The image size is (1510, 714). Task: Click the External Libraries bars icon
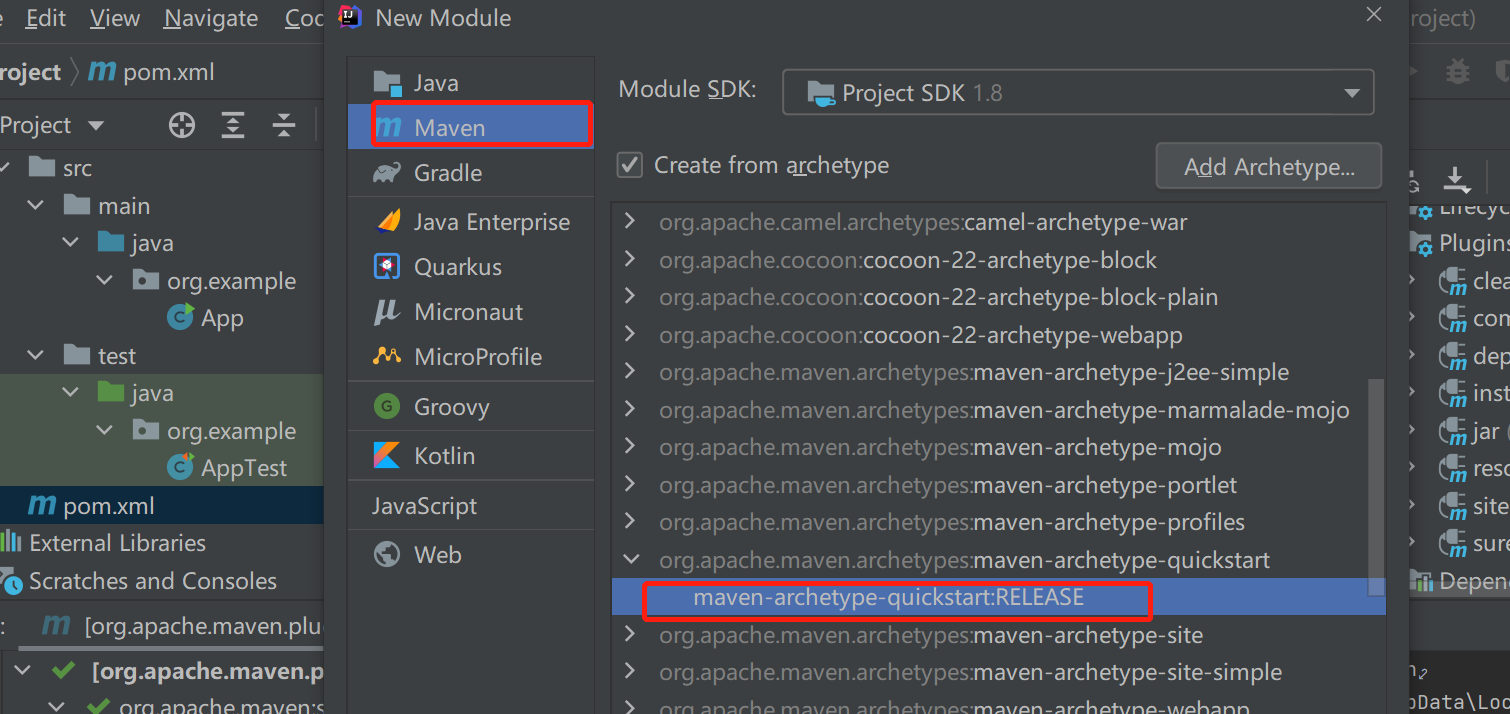(x=11, y=542)
